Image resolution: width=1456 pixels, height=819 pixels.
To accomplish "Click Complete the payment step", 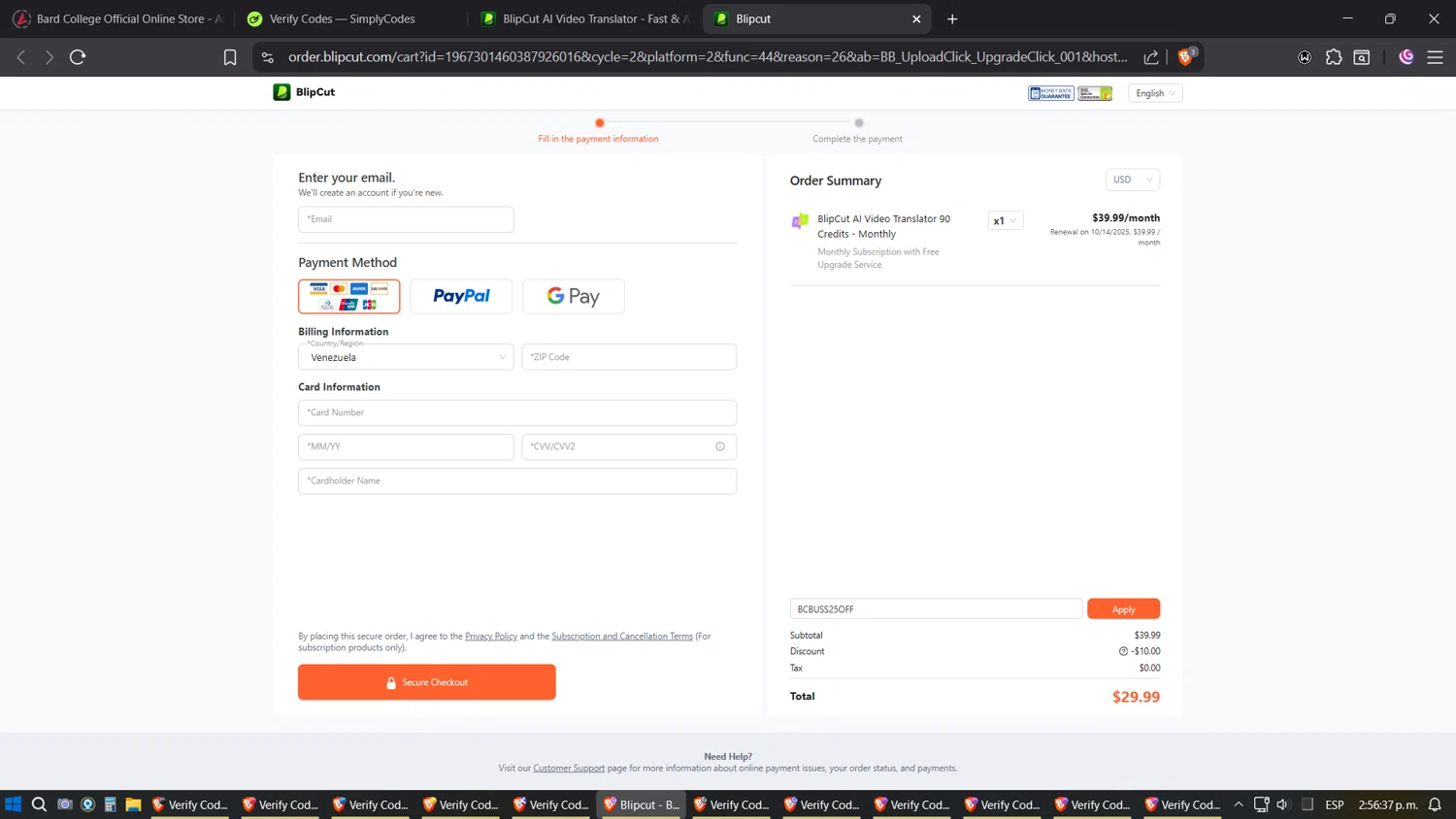I will 857,139.
